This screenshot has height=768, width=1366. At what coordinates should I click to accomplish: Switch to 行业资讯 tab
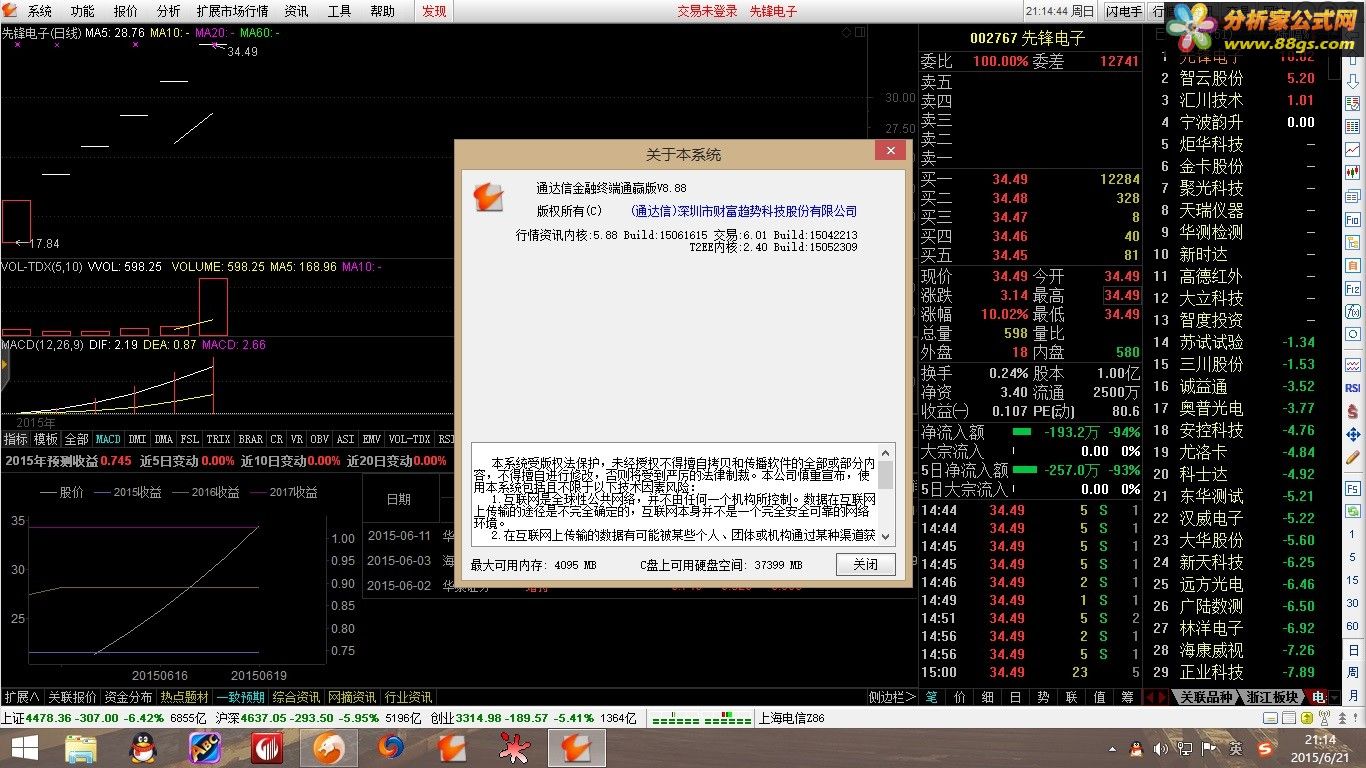coord(409,697)
